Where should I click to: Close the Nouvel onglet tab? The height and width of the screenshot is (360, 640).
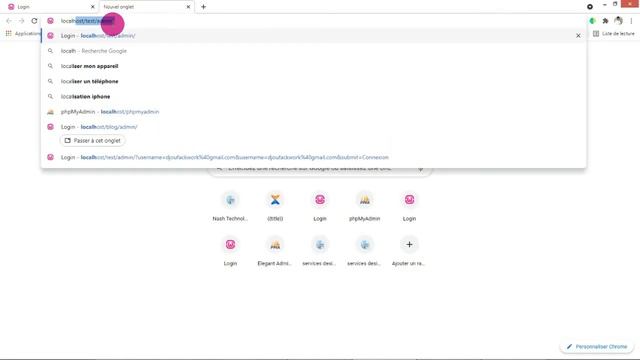188,7
